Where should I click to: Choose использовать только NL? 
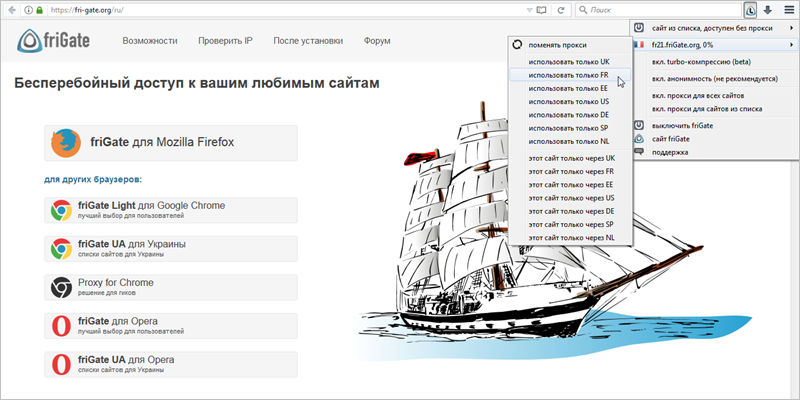point(570,141)
